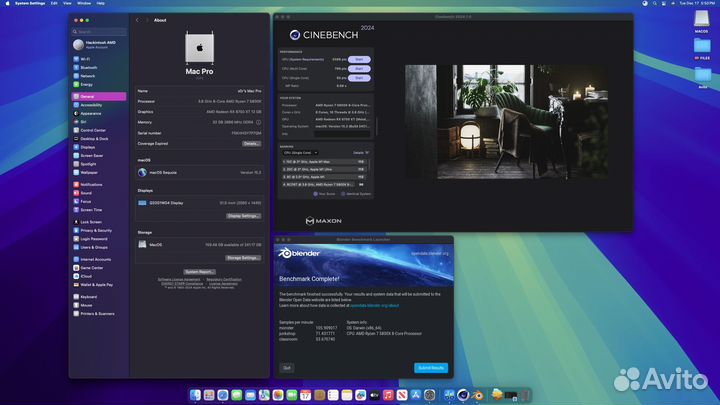
Task: Click the Cinebench Info input field
Action: [x=342, y=134]
